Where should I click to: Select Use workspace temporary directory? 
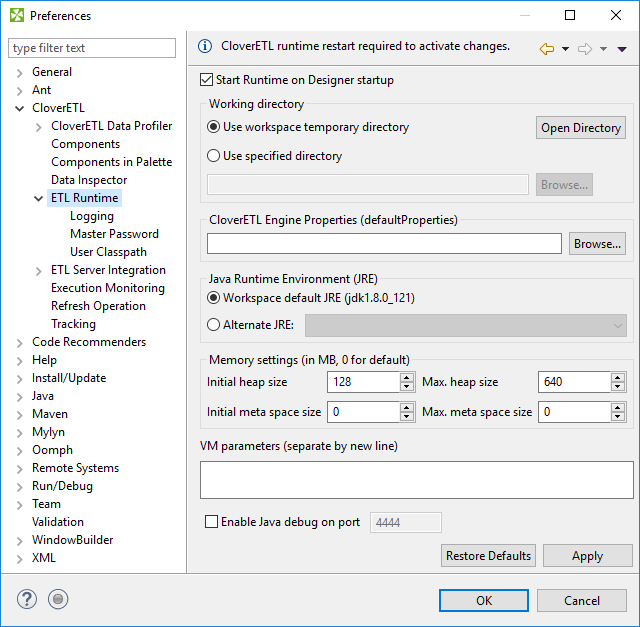[213, 127]
